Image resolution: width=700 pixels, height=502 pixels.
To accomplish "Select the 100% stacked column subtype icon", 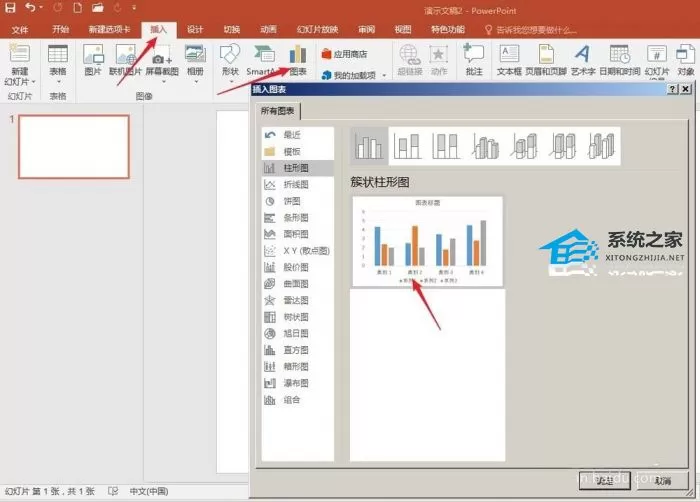I will 445,146.
